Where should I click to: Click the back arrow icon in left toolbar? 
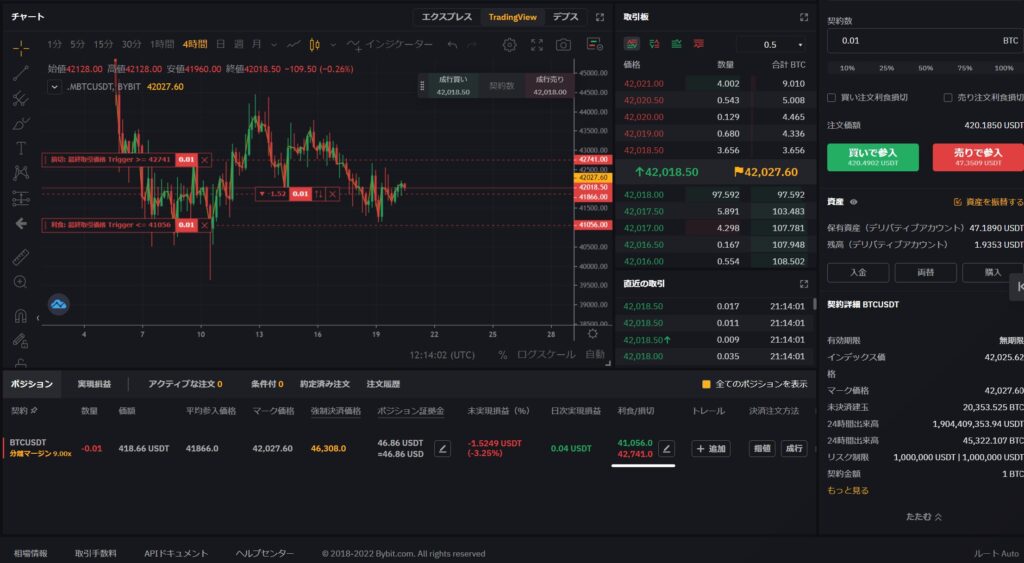click(21, 223)
